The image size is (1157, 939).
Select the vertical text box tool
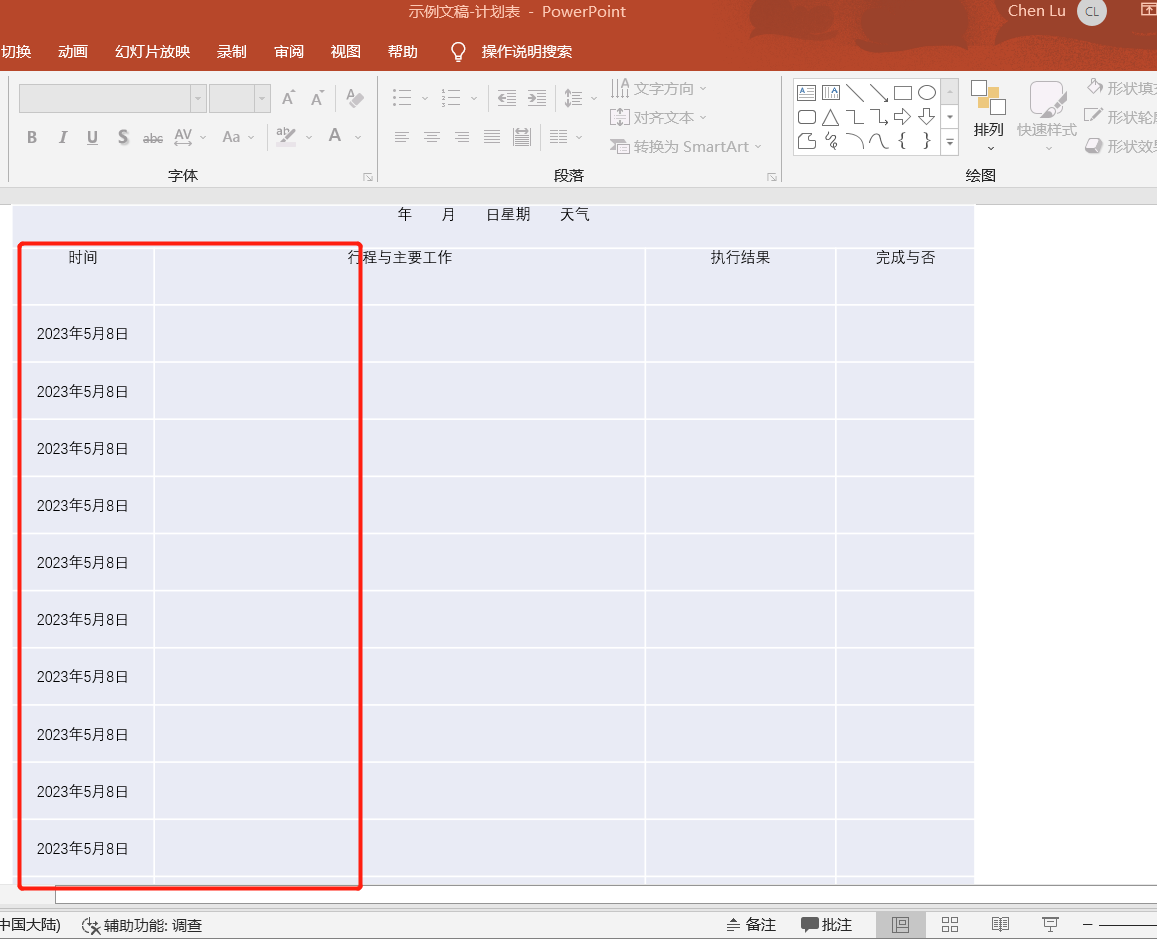pyautogui.click(x=830, y=92)
